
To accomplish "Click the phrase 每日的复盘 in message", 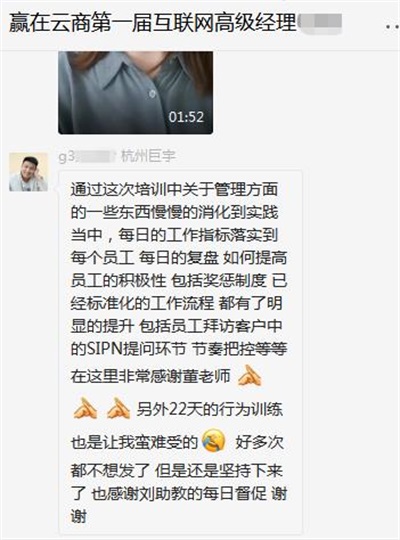I will pyautogui.click(x=179, y=258).
